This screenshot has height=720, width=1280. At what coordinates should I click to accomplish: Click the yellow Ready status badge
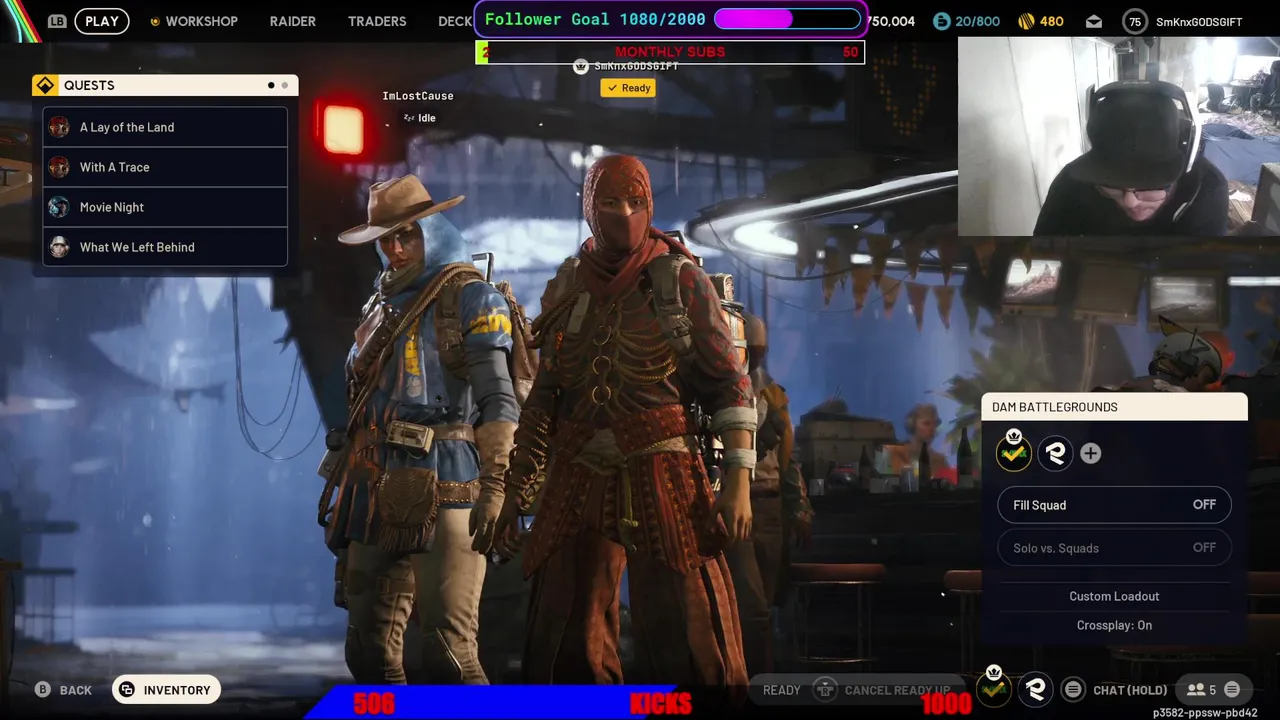(x=628, y=88)
